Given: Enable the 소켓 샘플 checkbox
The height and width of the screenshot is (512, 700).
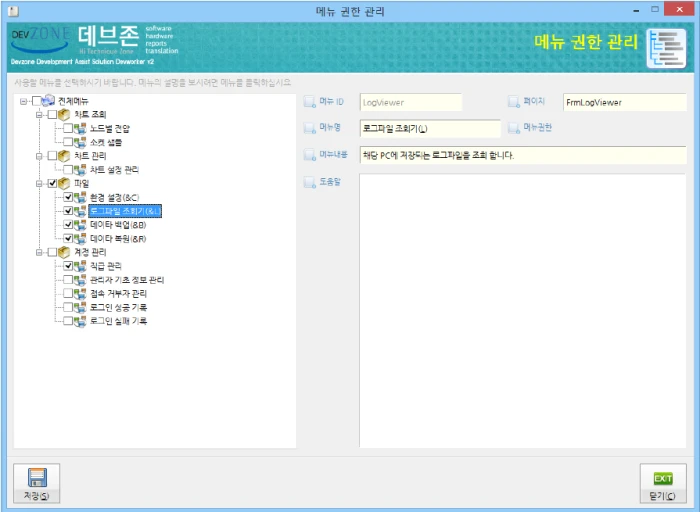Looking at the screenshot, I should 68,142.
